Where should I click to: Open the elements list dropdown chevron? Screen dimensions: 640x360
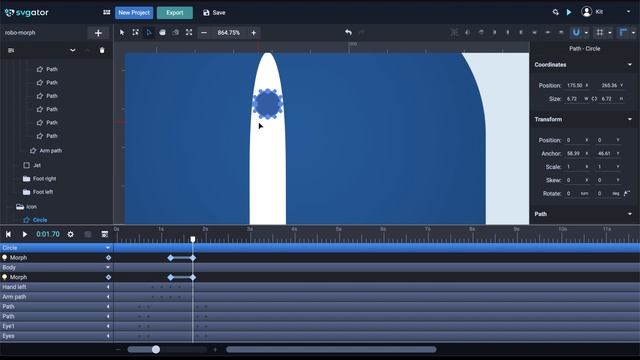73,50
